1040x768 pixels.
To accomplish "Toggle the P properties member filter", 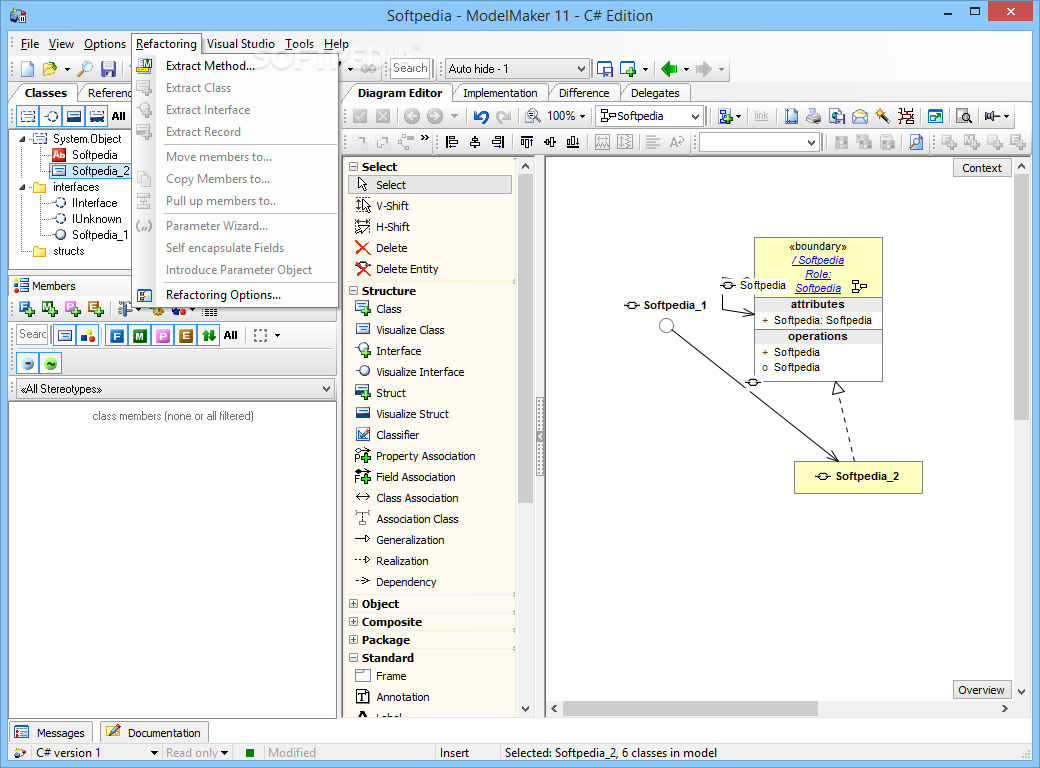I will tap(162, 336).
